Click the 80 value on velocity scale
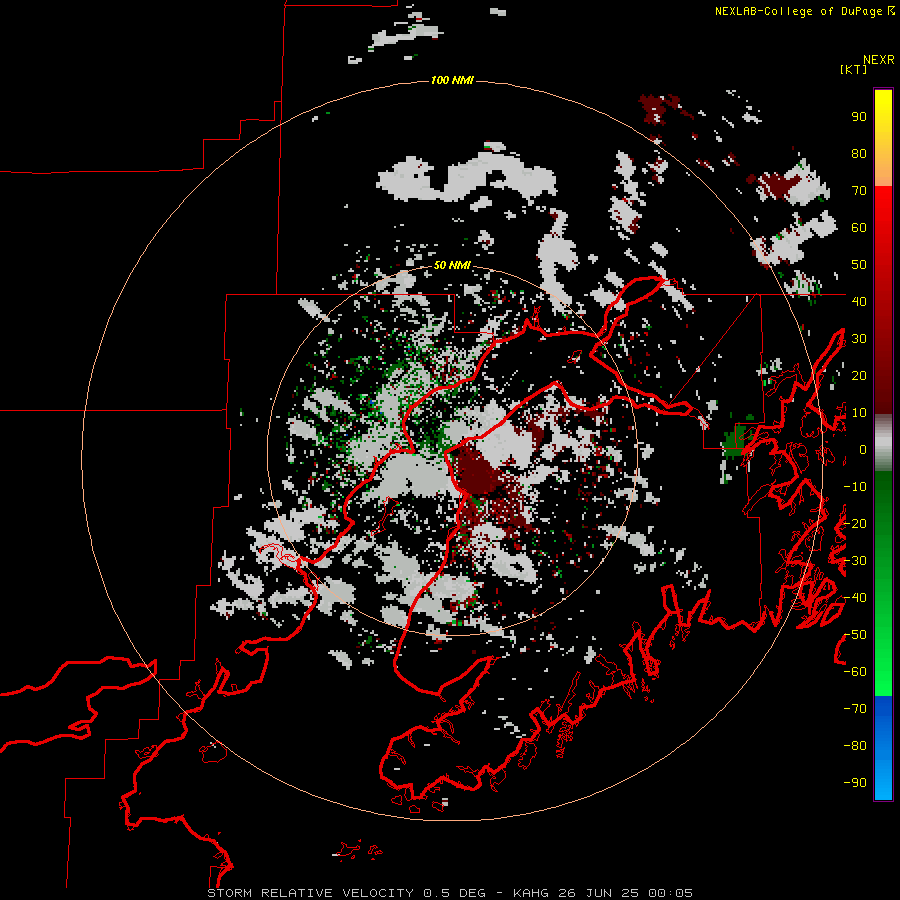 coord(859,154)
